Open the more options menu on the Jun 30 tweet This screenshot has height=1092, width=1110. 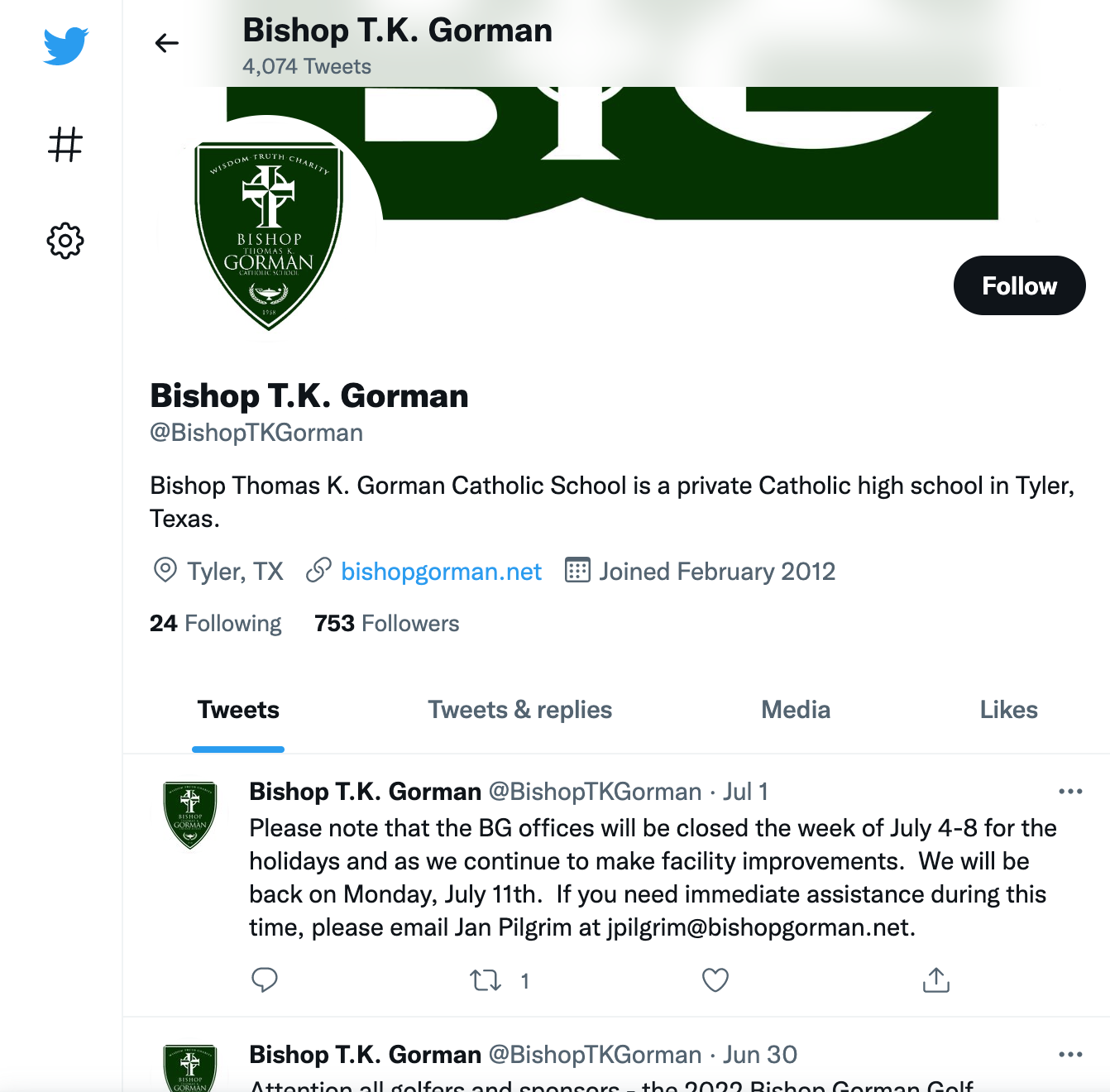(1070, 1054)
